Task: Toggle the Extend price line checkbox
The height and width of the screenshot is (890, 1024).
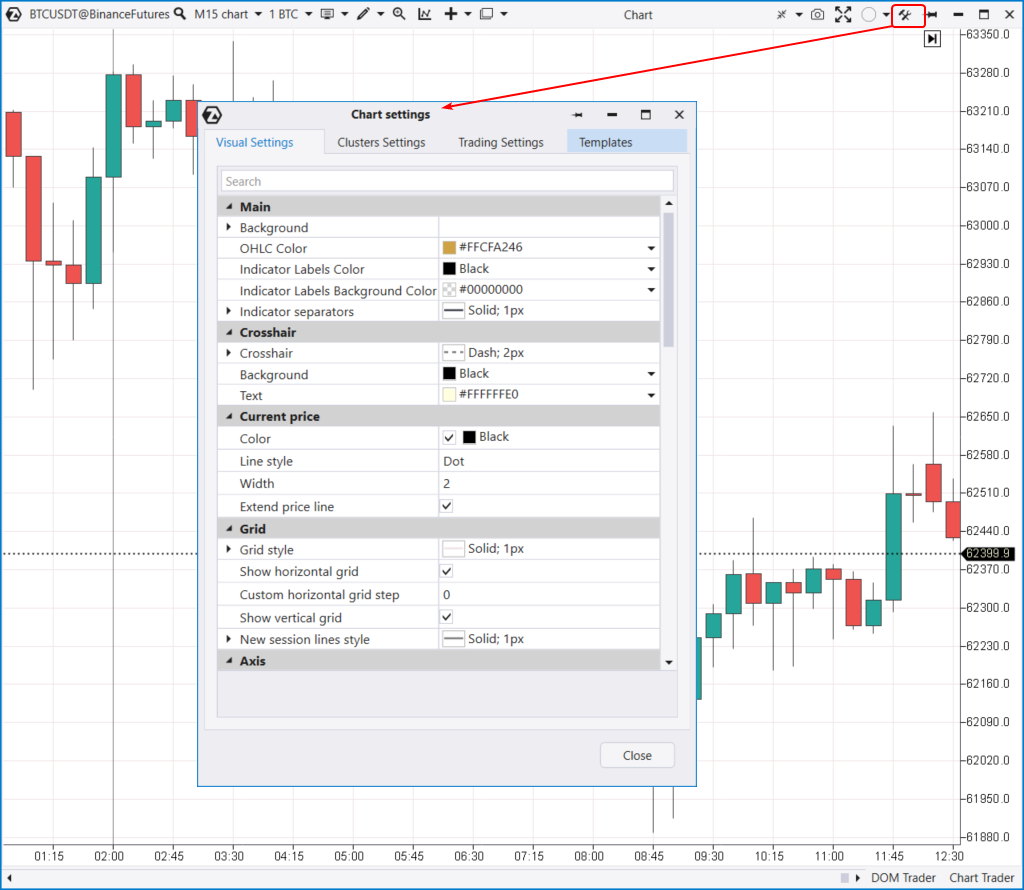Action: [x=447, y=507]
